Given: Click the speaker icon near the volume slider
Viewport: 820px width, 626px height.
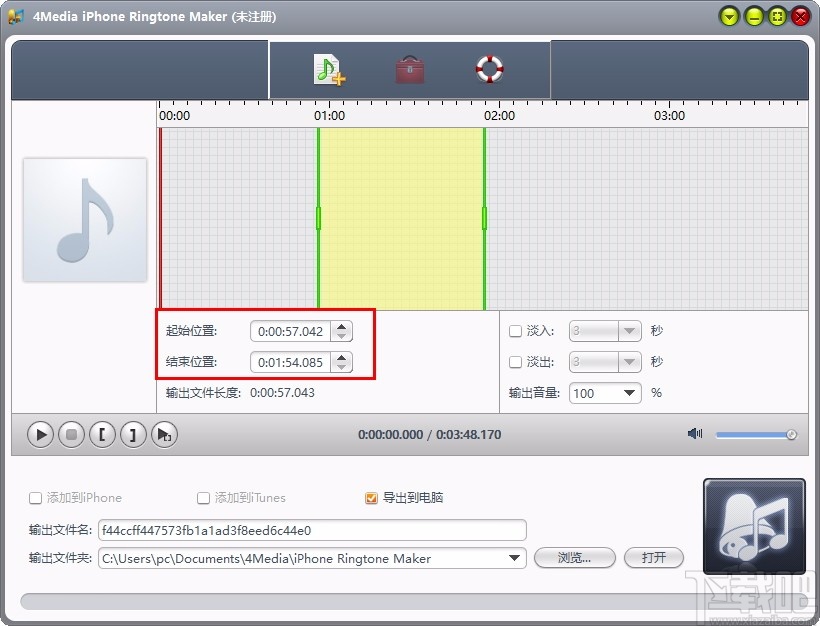Looking at the screenshot, I should (x=695, y=434).
